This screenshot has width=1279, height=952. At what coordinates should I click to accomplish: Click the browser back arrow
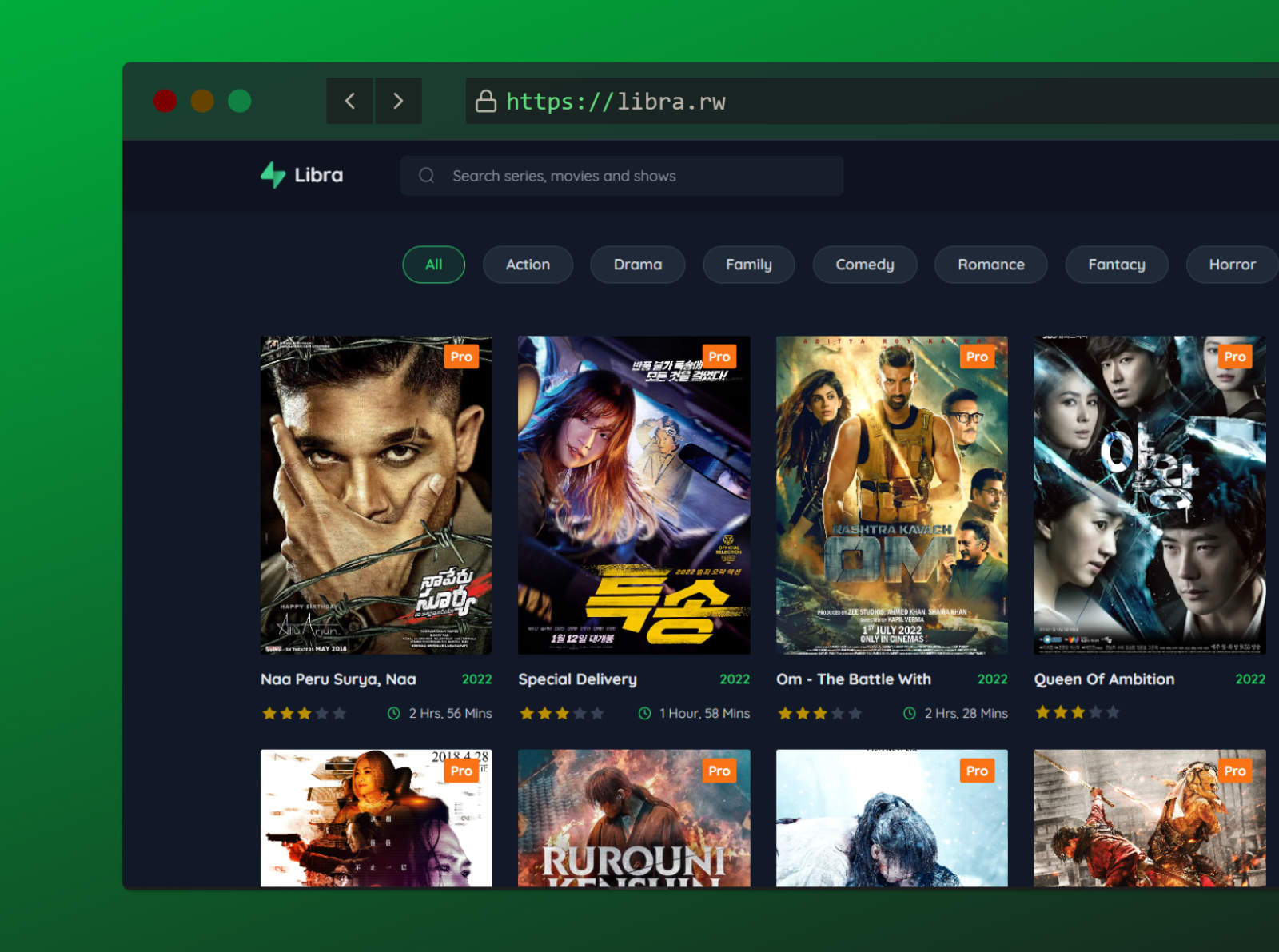pyautogui.click(x=349, y=102)
